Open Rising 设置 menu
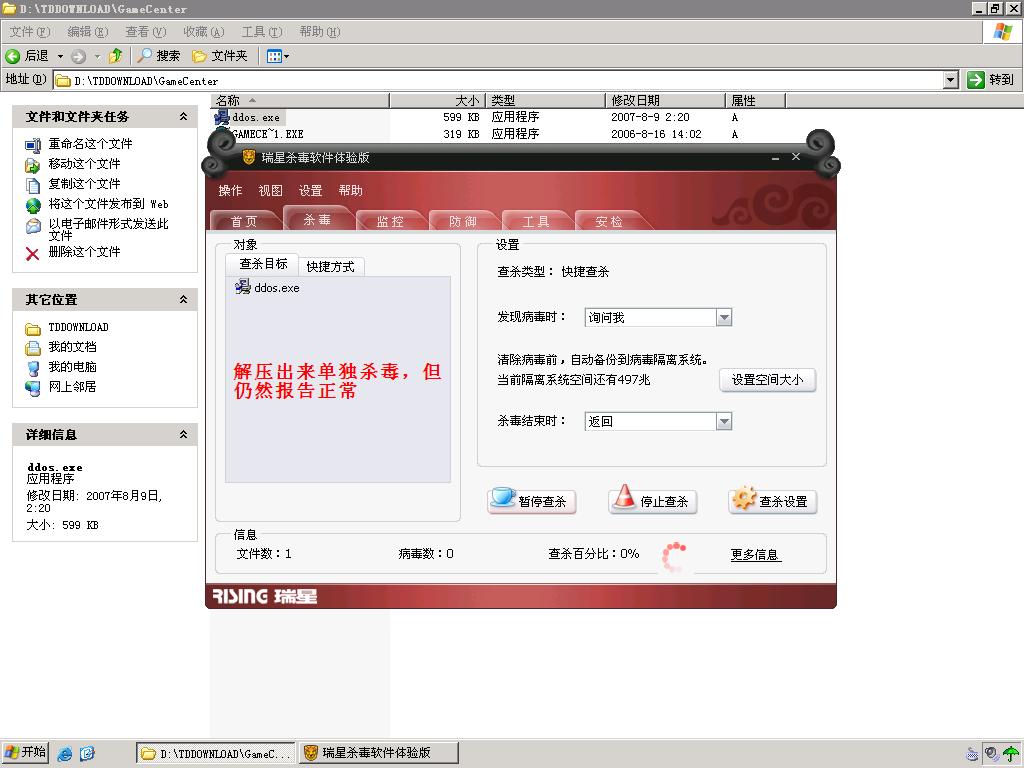1024x768 pixels. [310, 190]
